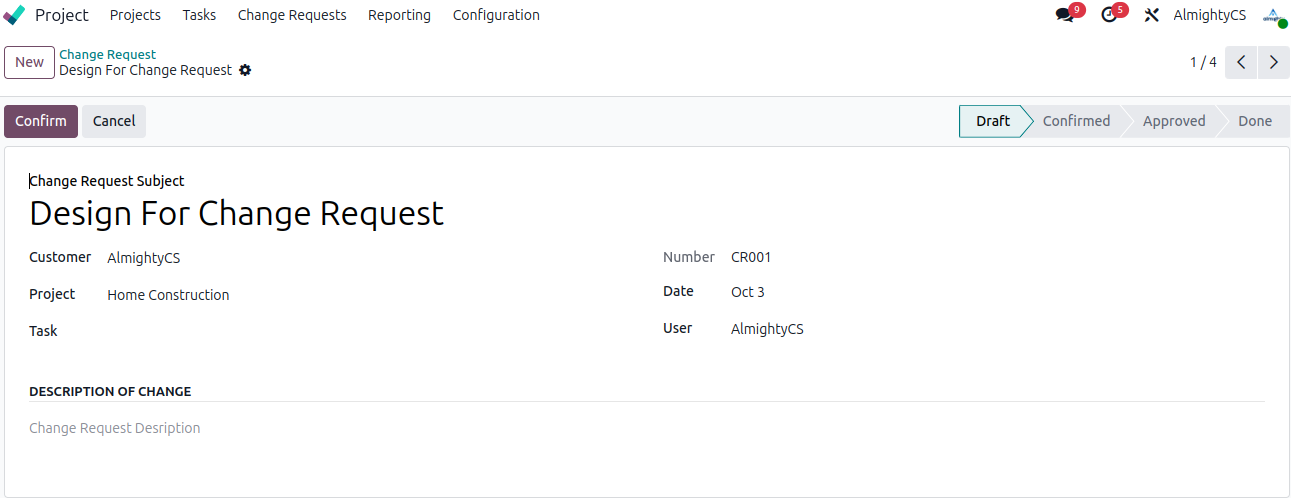
Task: Open the Projects menu item
Action: click(135, 15)
